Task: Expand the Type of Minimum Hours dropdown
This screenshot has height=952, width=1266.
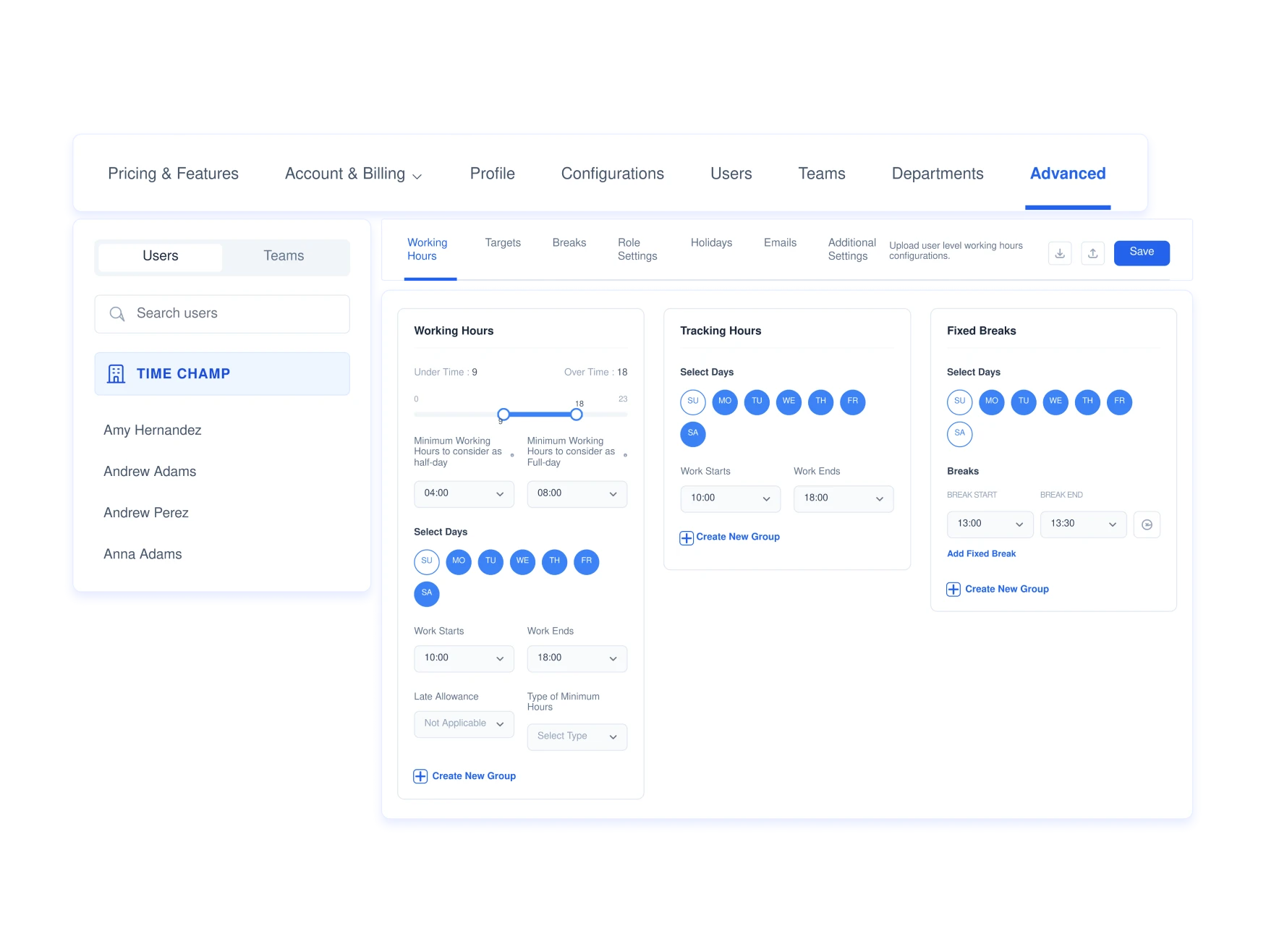Action: coord(577,736)
